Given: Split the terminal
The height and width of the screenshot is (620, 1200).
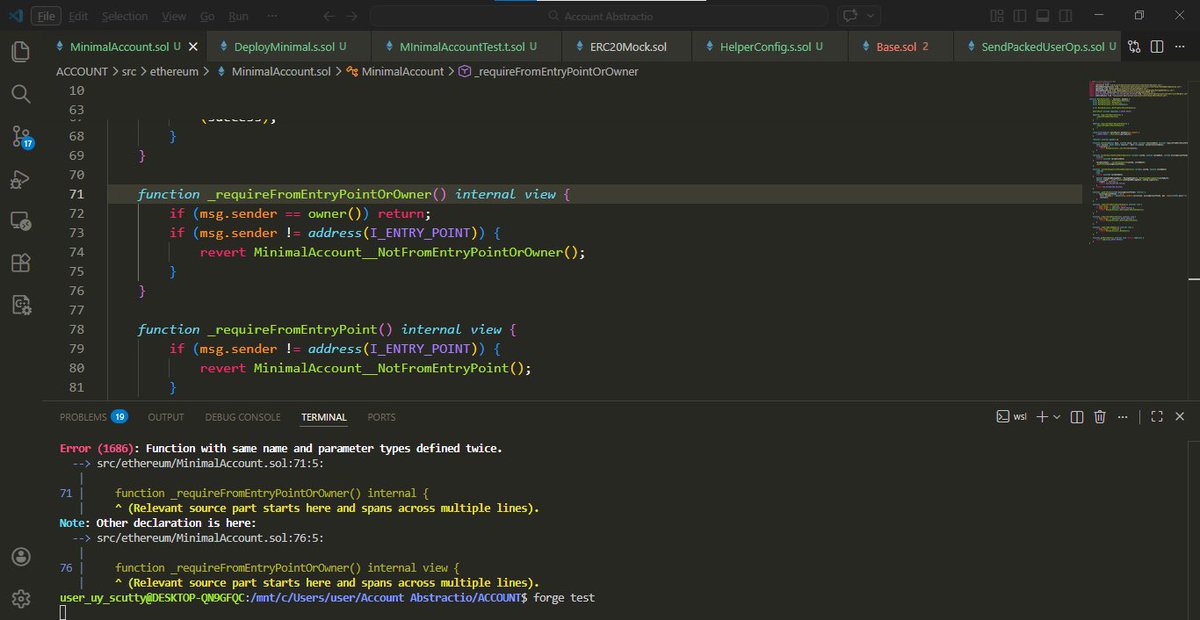Looking at the screenshot, I should pos(1078,417).
